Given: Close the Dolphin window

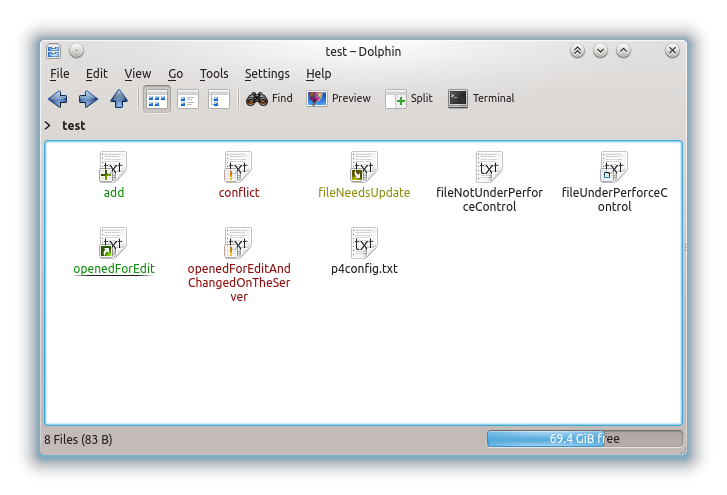Looking at the screenshot, I should pos(672,51).
